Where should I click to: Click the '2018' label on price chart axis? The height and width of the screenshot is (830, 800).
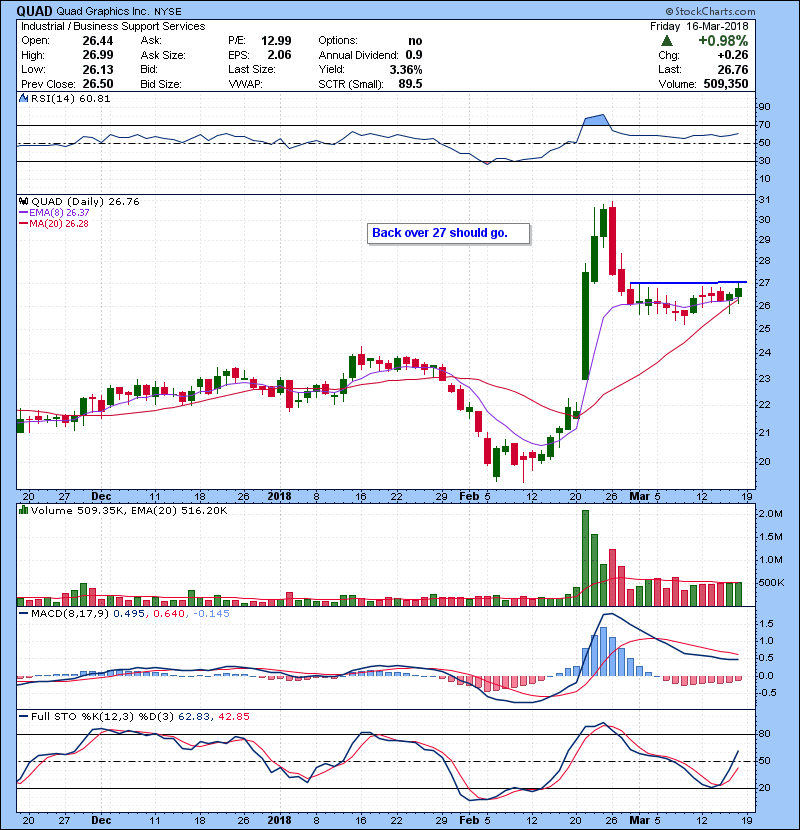[280, 497]
